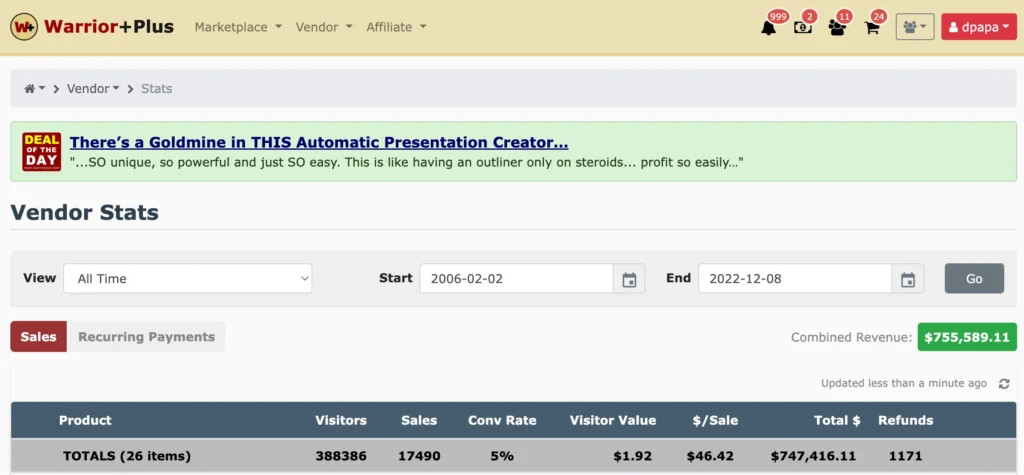This screenshot has width=1024, height=475.
Task: Click 'Updated less than a minute ago' text
Action: tap(904, 384)
